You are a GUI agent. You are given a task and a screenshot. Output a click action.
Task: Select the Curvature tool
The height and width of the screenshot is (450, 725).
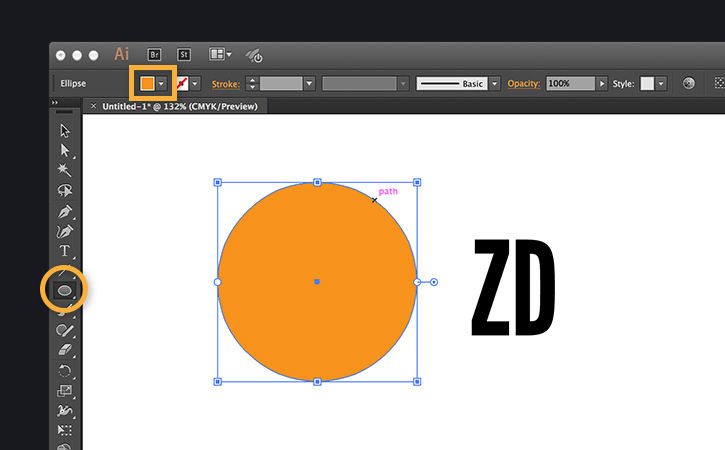click(65, 231)
